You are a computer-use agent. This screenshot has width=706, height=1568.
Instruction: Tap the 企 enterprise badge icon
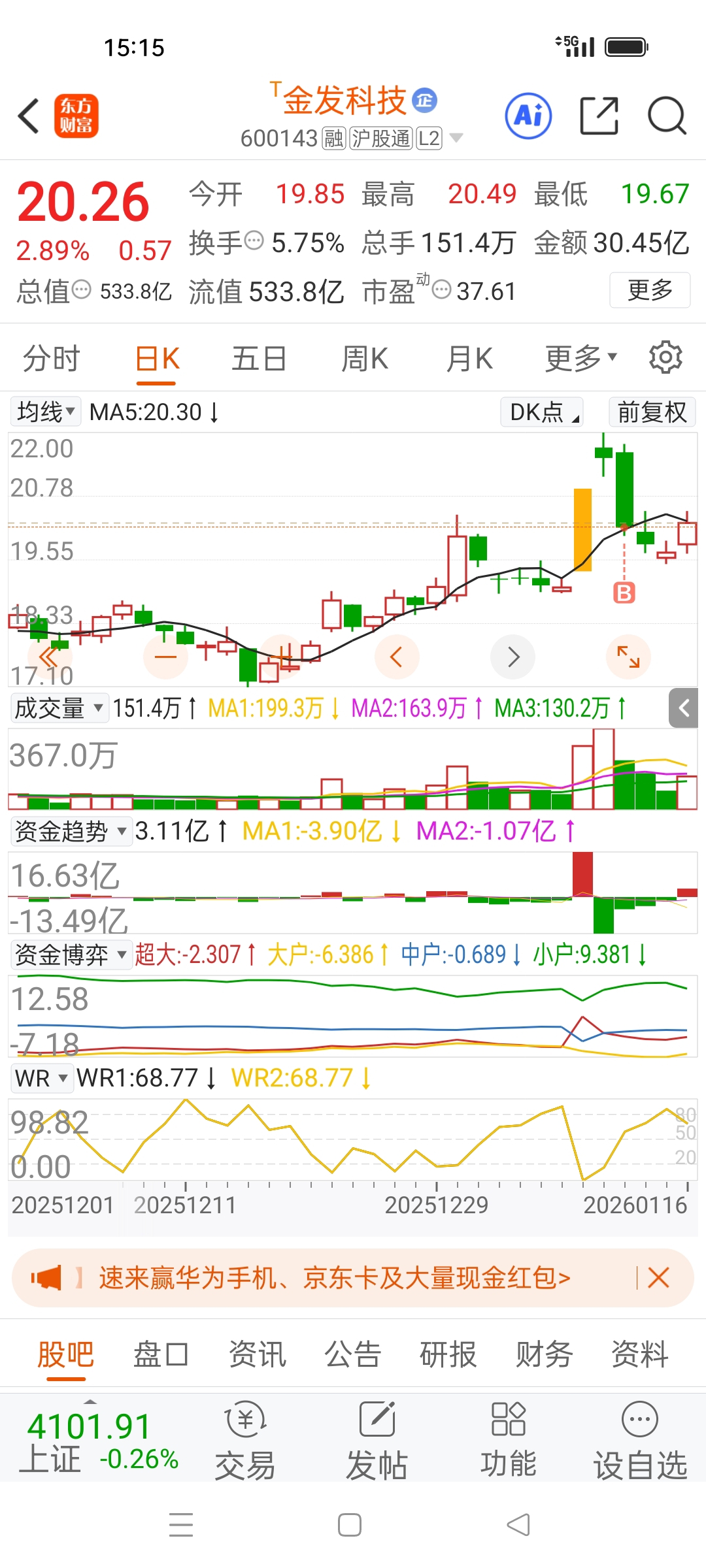[425, 100]
